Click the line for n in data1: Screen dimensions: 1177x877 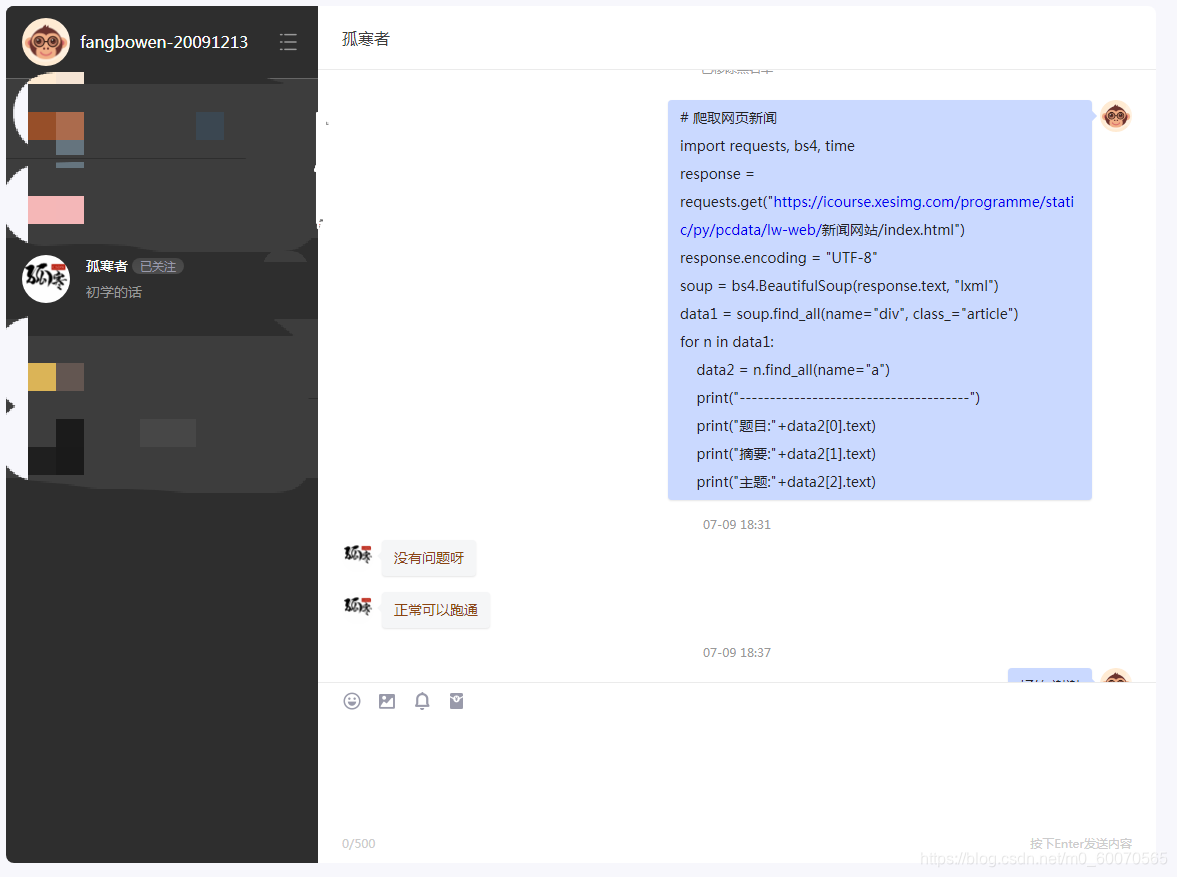(727, 342)
